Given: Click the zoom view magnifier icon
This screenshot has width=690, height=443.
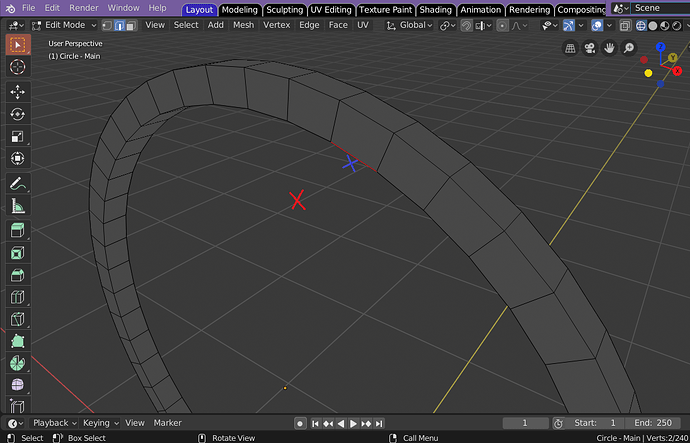Looking at the screenshot, I should tap(629, 48).
